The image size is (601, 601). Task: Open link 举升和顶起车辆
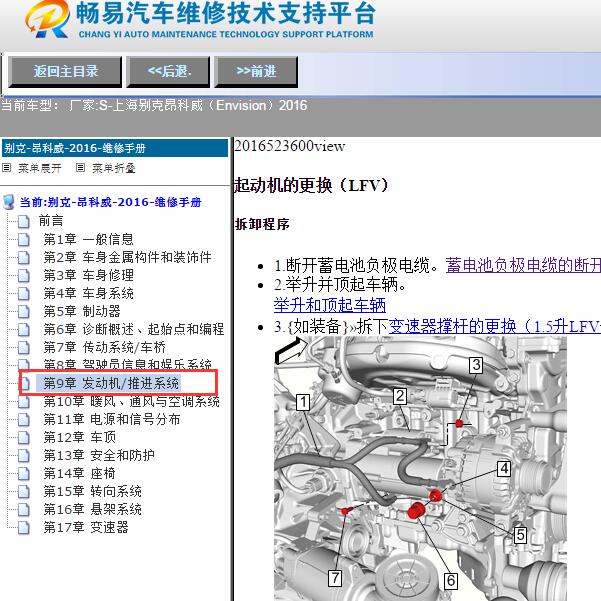click(x=330, y=305)
